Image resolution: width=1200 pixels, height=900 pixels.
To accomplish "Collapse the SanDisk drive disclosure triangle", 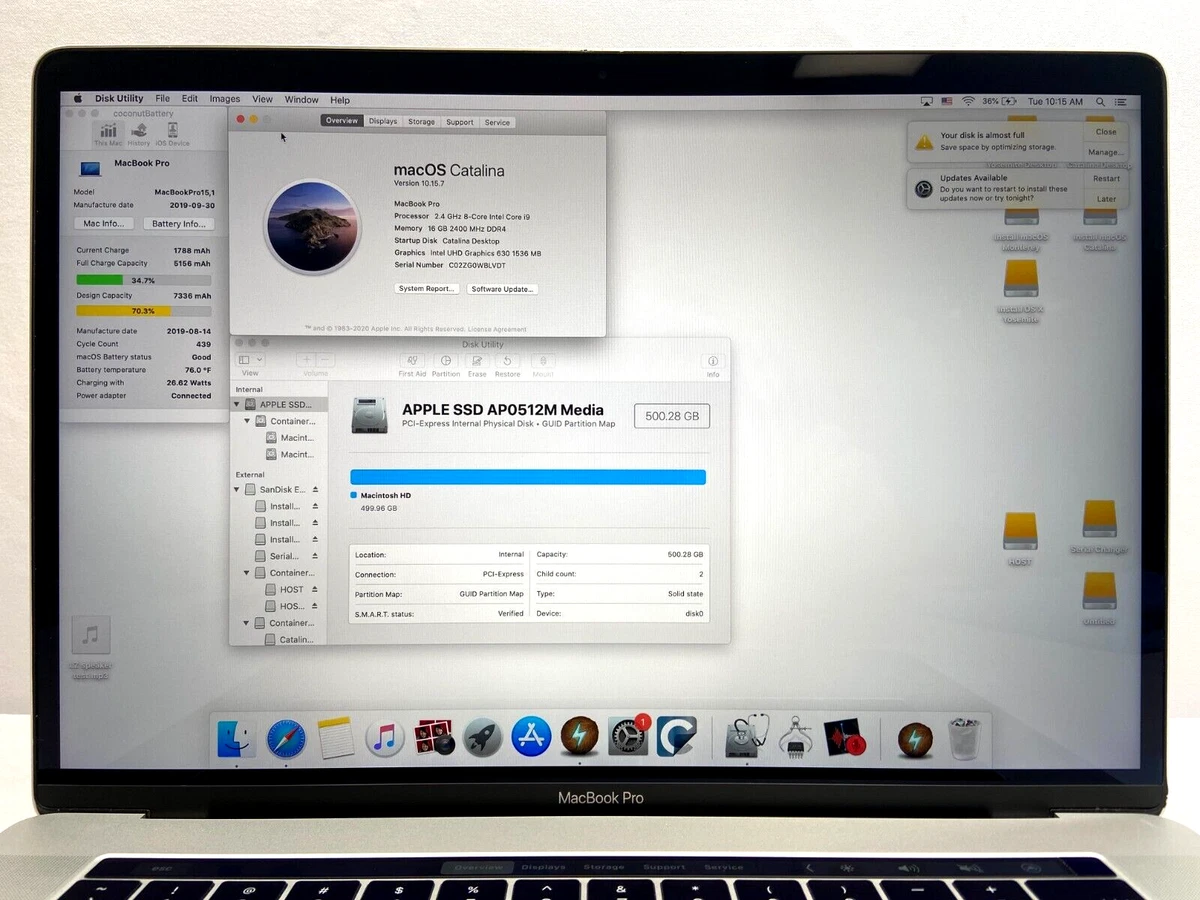I will 237,490.
